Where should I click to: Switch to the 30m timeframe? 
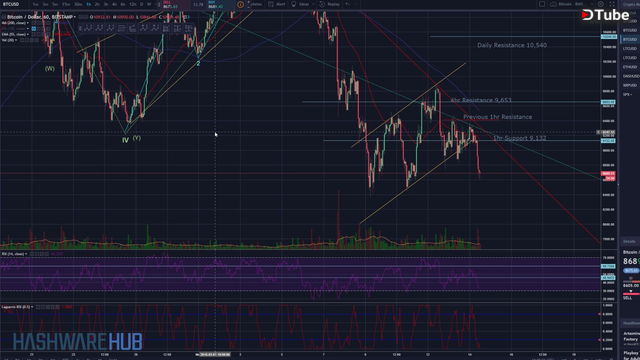pyautogui.click(x=78, y=4)
